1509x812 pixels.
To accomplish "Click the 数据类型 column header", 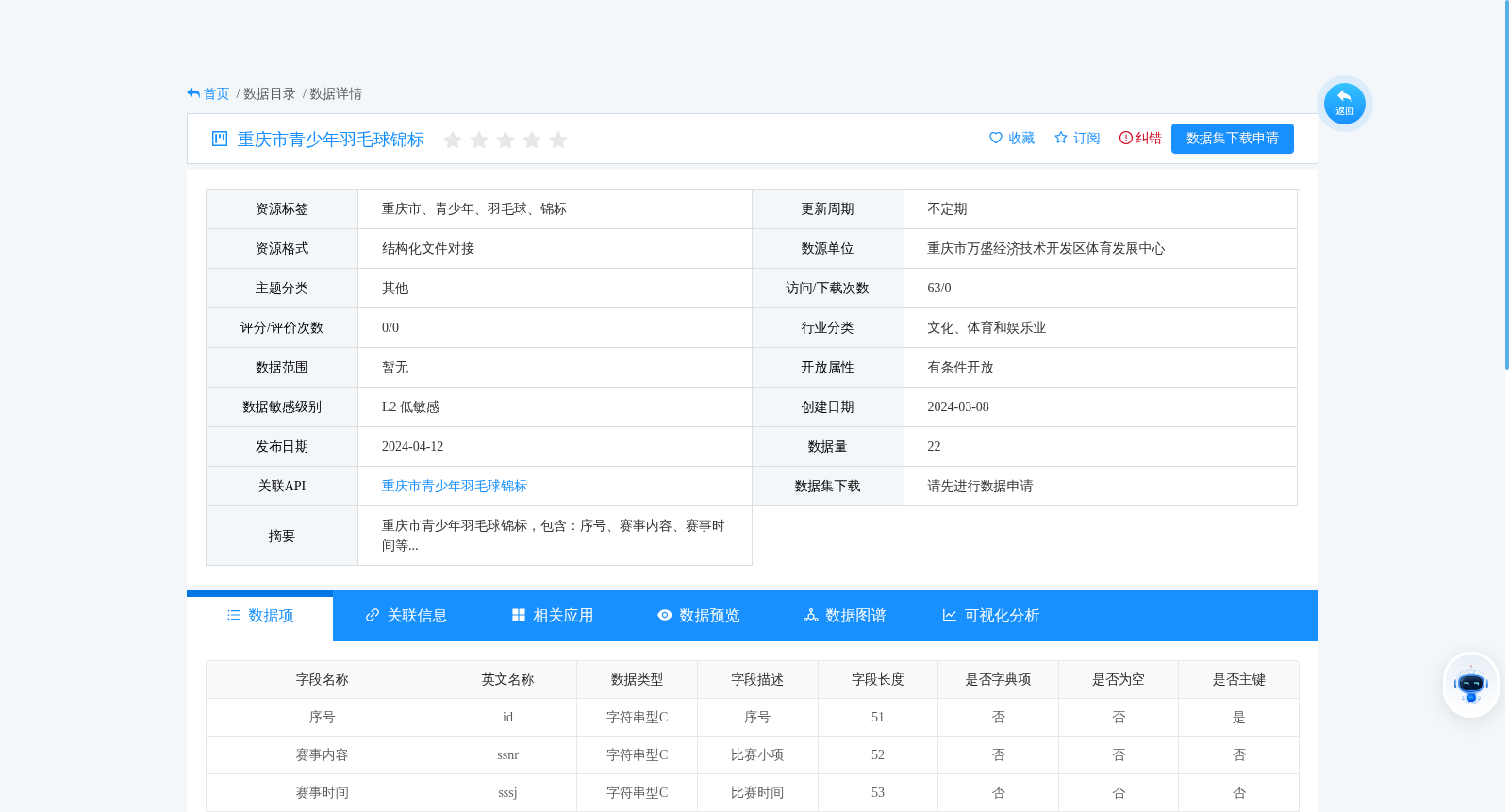I will click(x=638, y=680).
